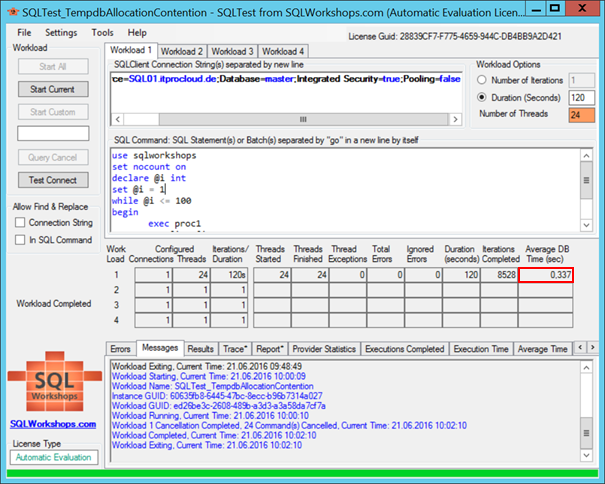This screenshot has width=605, height=484.
Task: Open the Trace* tab
Action: coord(235,349)
